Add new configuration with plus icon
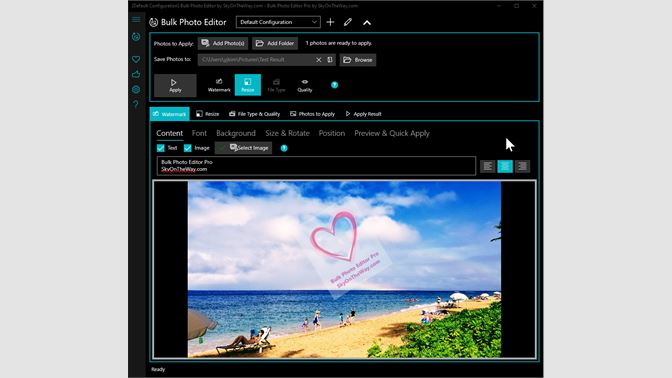 pyautogui.click(x=330, y=22)
